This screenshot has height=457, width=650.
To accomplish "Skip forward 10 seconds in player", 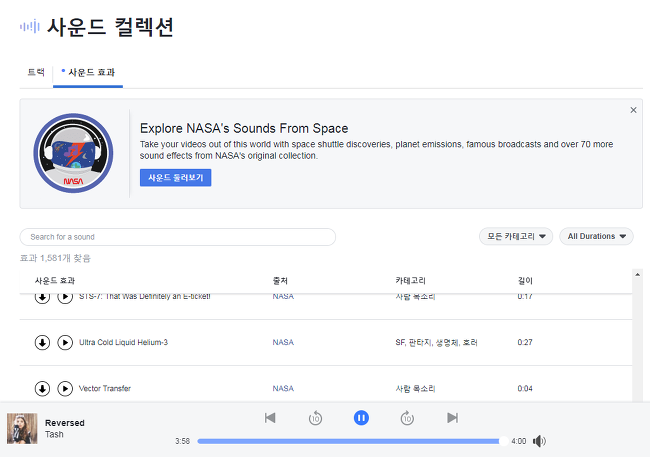I will pyautogui.click(x=407, y=418).
